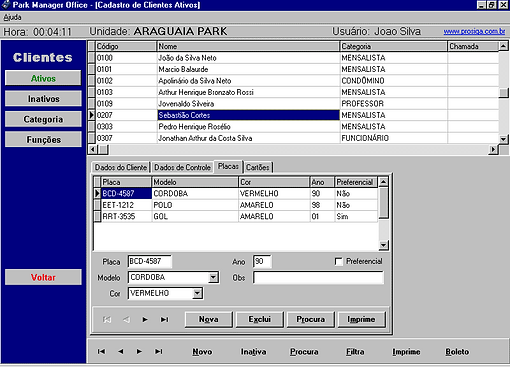
Task: Toggle the Preferencial checkbox
Action: click(x=339, y=261)
